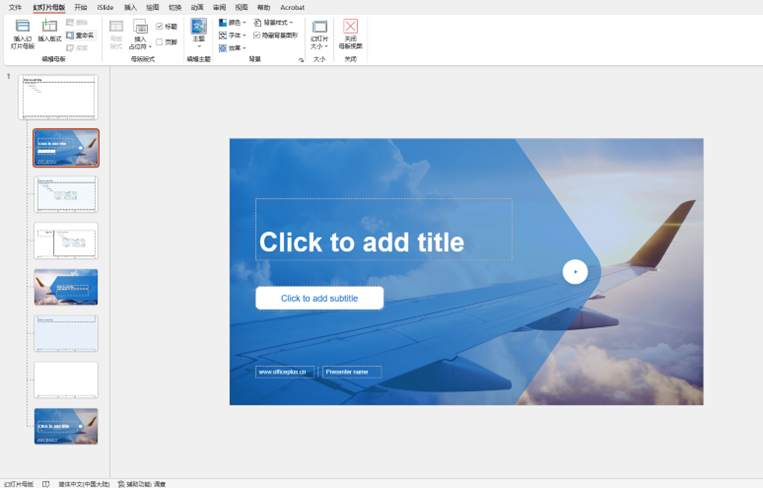Image resolution: width=763 pixels, height=488 pixels.
Task: Switch to the 绘图 (Draw) tab
Action: coord(153,7)
